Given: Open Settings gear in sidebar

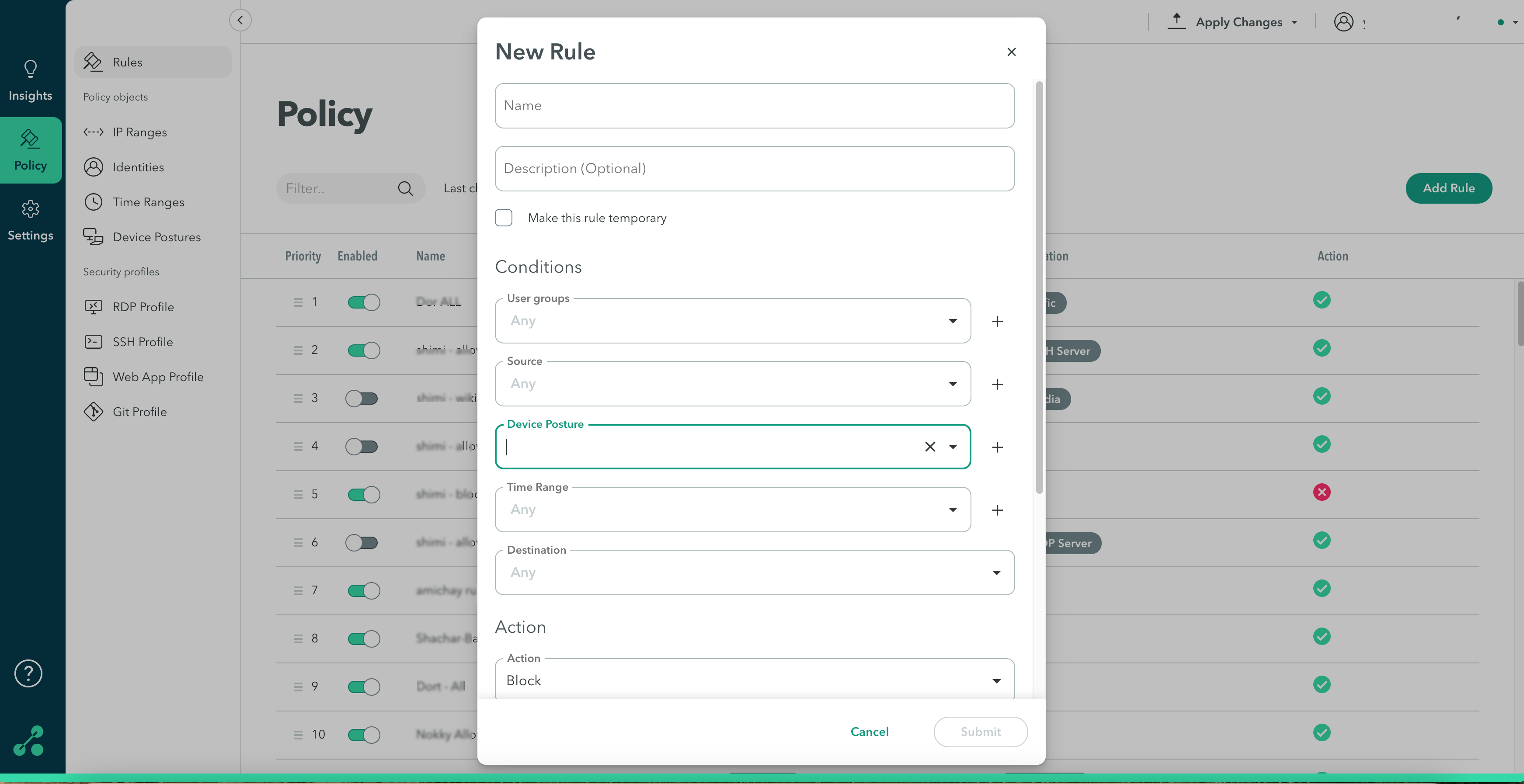Looking at the screenshot, I should point(30,209).
